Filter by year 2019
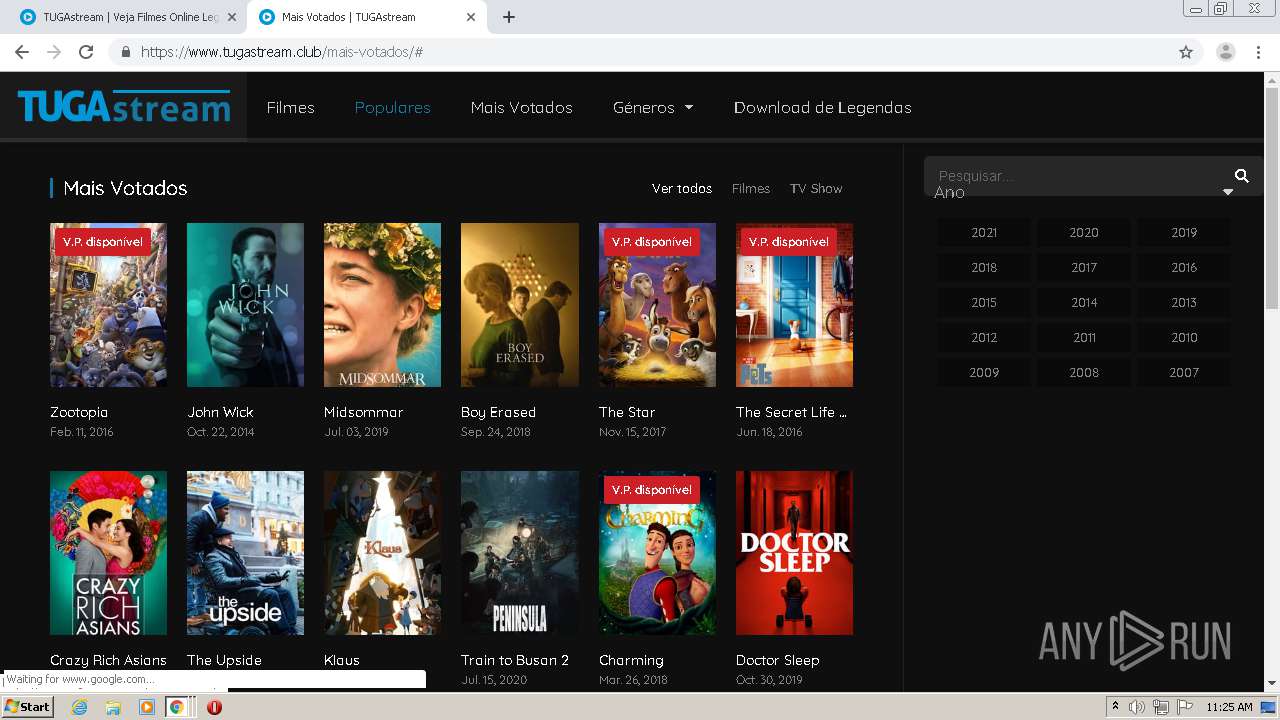 [x=1184, y=232]
